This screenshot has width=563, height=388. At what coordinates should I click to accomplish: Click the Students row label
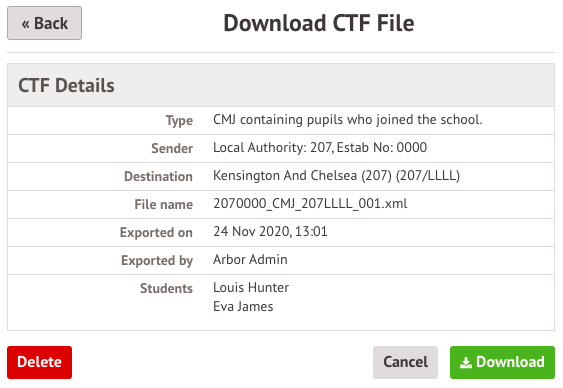166,288
